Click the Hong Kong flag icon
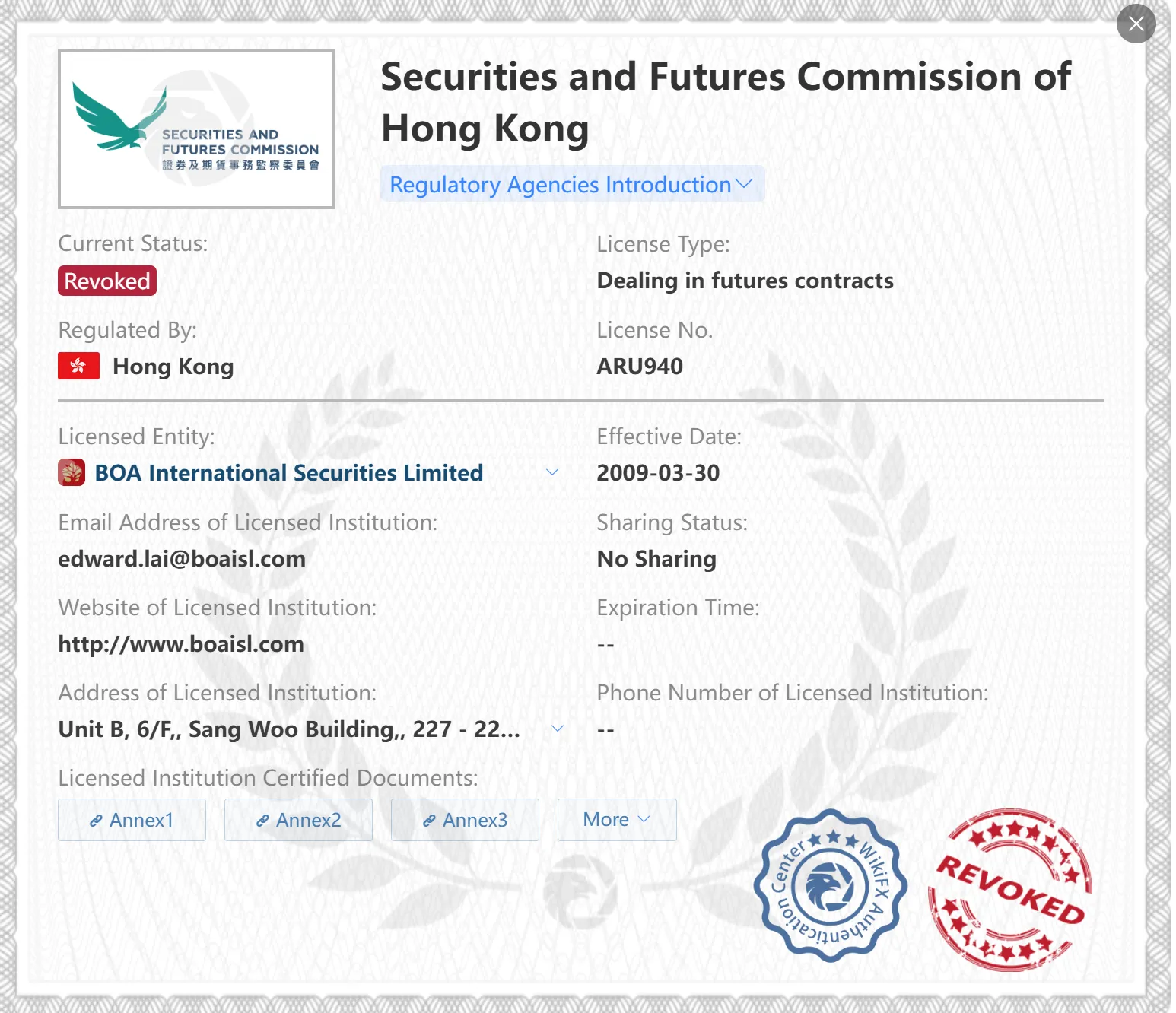Viewport: 1176px width, 1013px height. tap(78, 366)
